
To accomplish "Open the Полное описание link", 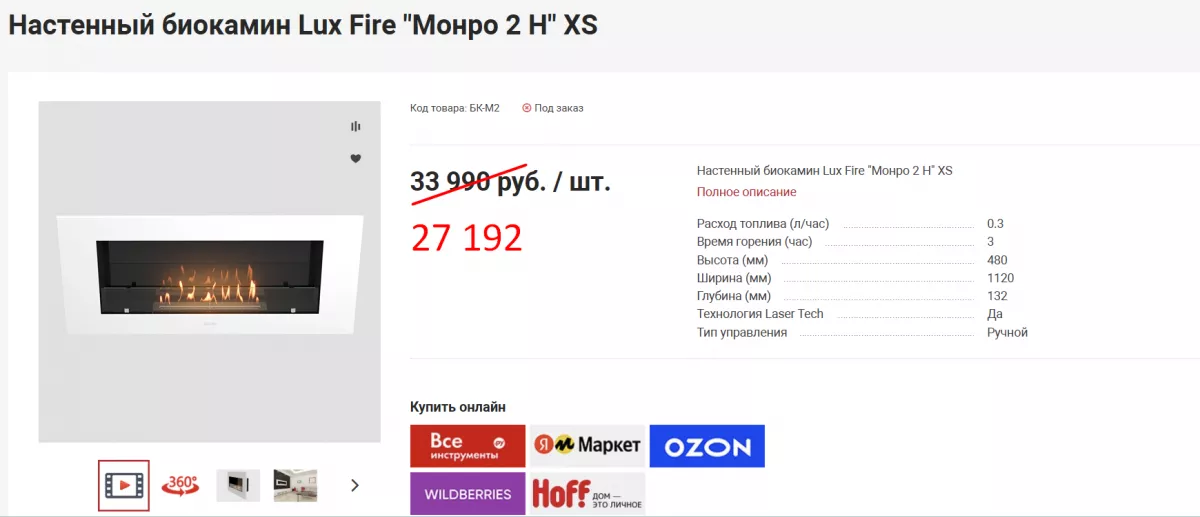I will click(746, 192).
